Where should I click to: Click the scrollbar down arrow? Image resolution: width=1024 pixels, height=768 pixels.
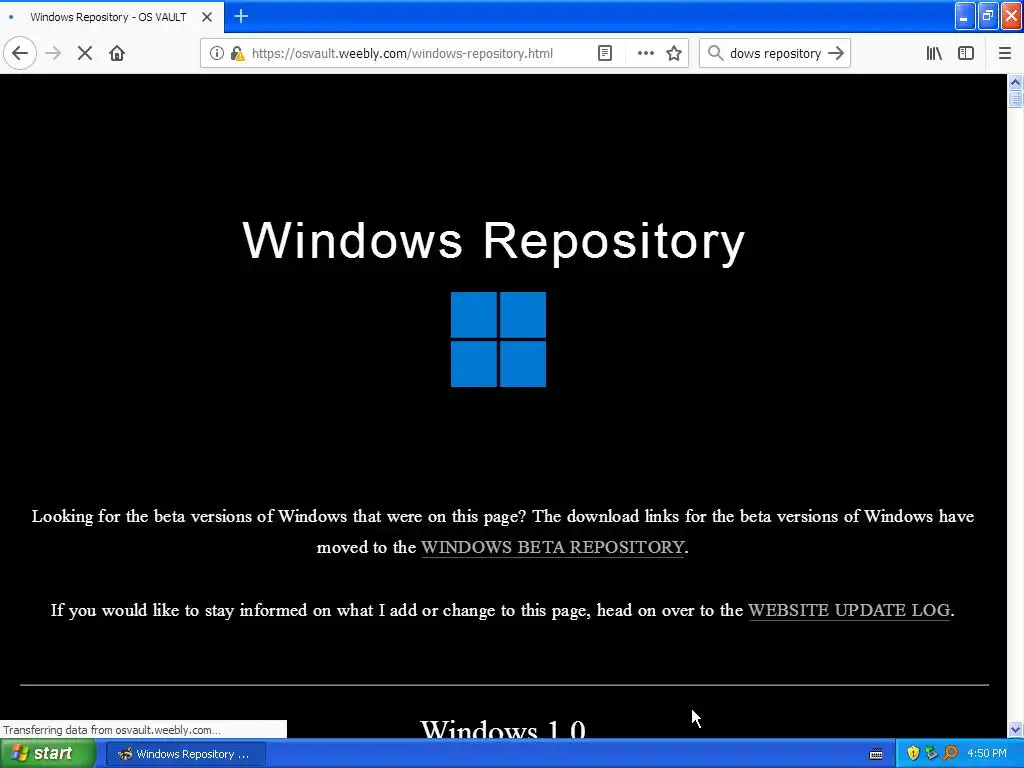coord(1015,729)
